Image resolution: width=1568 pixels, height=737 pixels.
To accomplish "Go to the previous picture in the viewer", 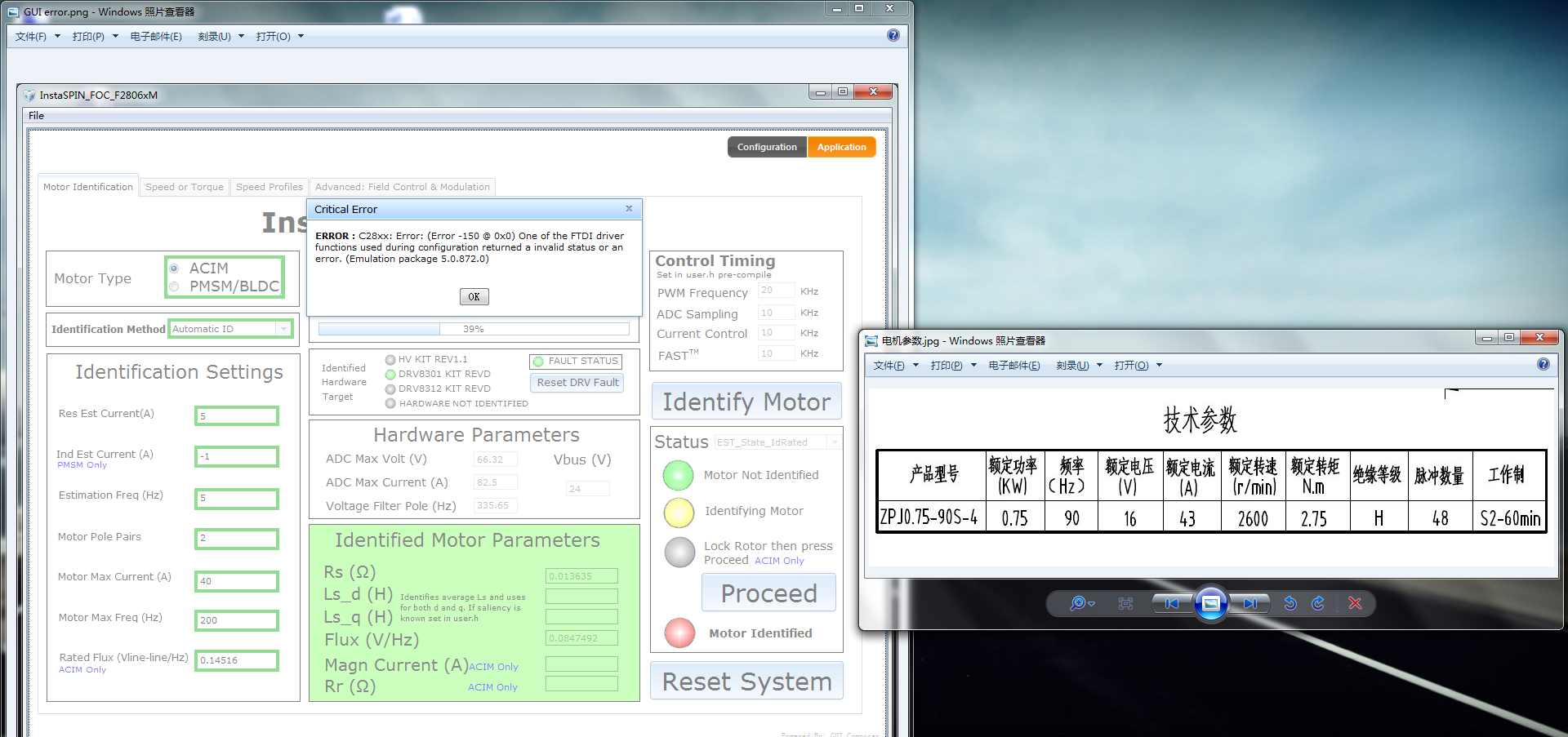I will point(1173,603).
